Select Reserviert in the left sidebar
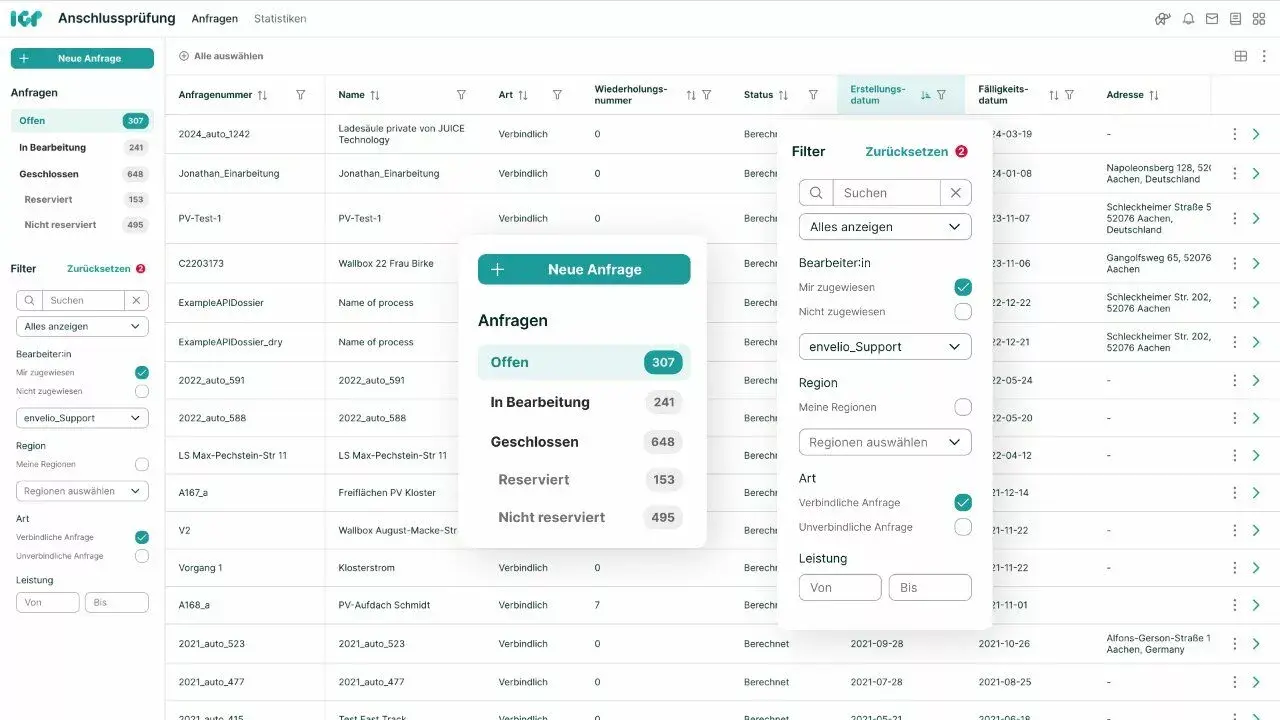 82,200
